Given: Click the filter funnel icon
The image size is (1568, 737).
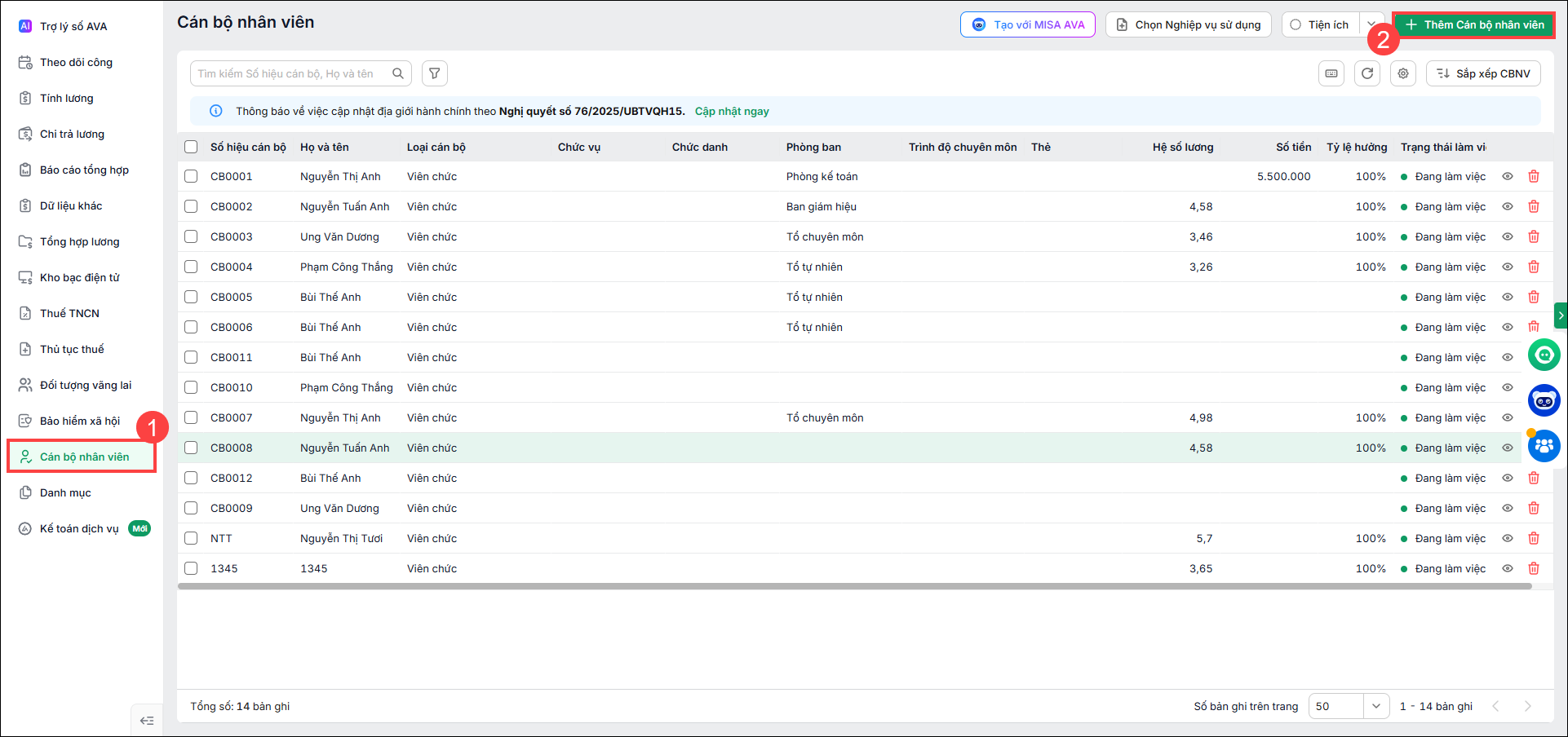Looking at the screenshot, I should pos(435,73).
